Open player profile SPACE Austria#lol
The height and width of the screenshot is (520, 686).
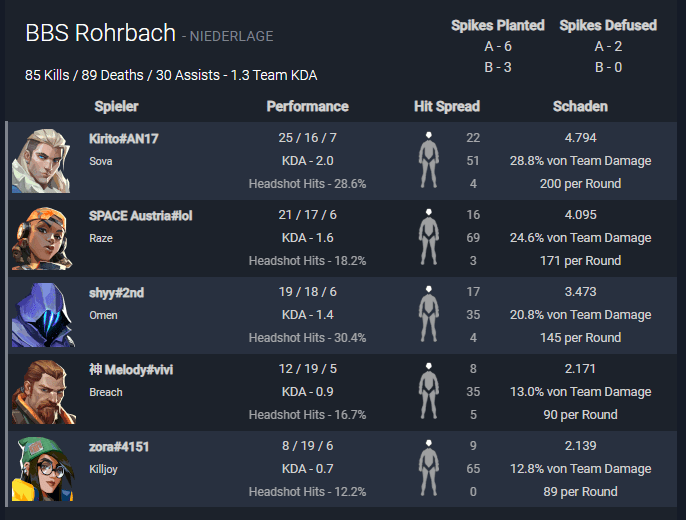140,216
